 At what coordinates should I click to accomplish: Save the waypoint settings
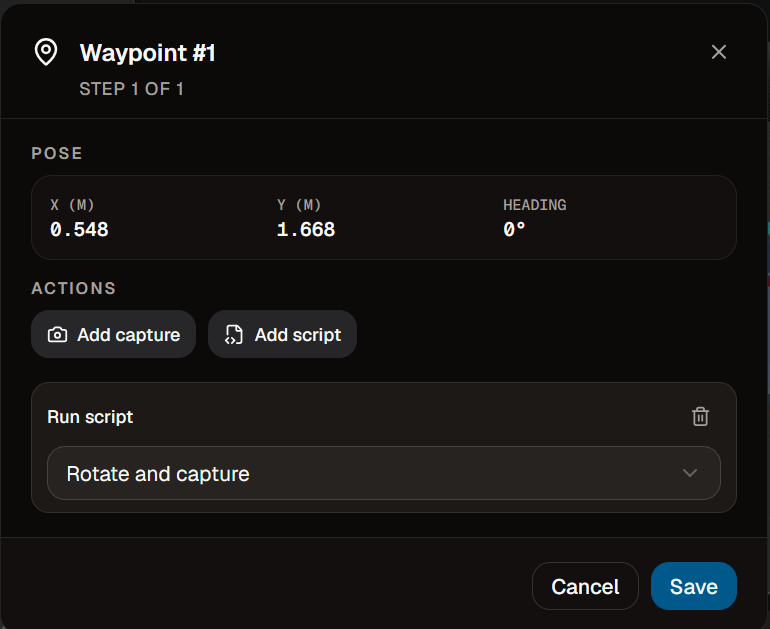click(x=693, y=586)
